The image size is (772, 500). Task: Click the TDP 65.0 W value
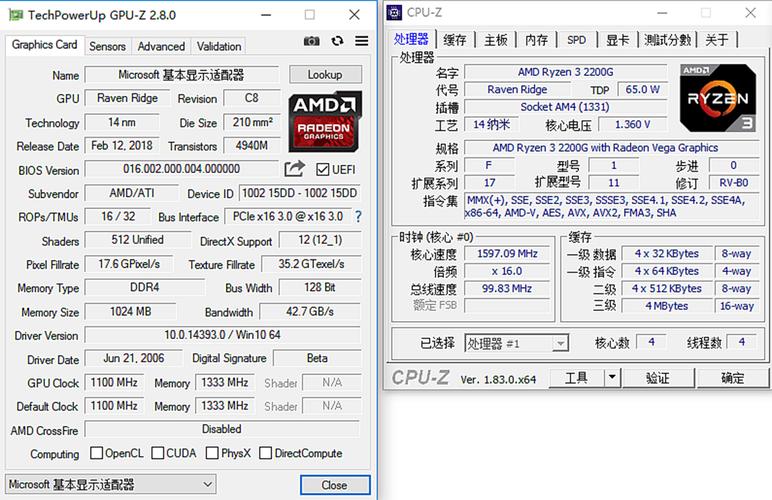642,90
